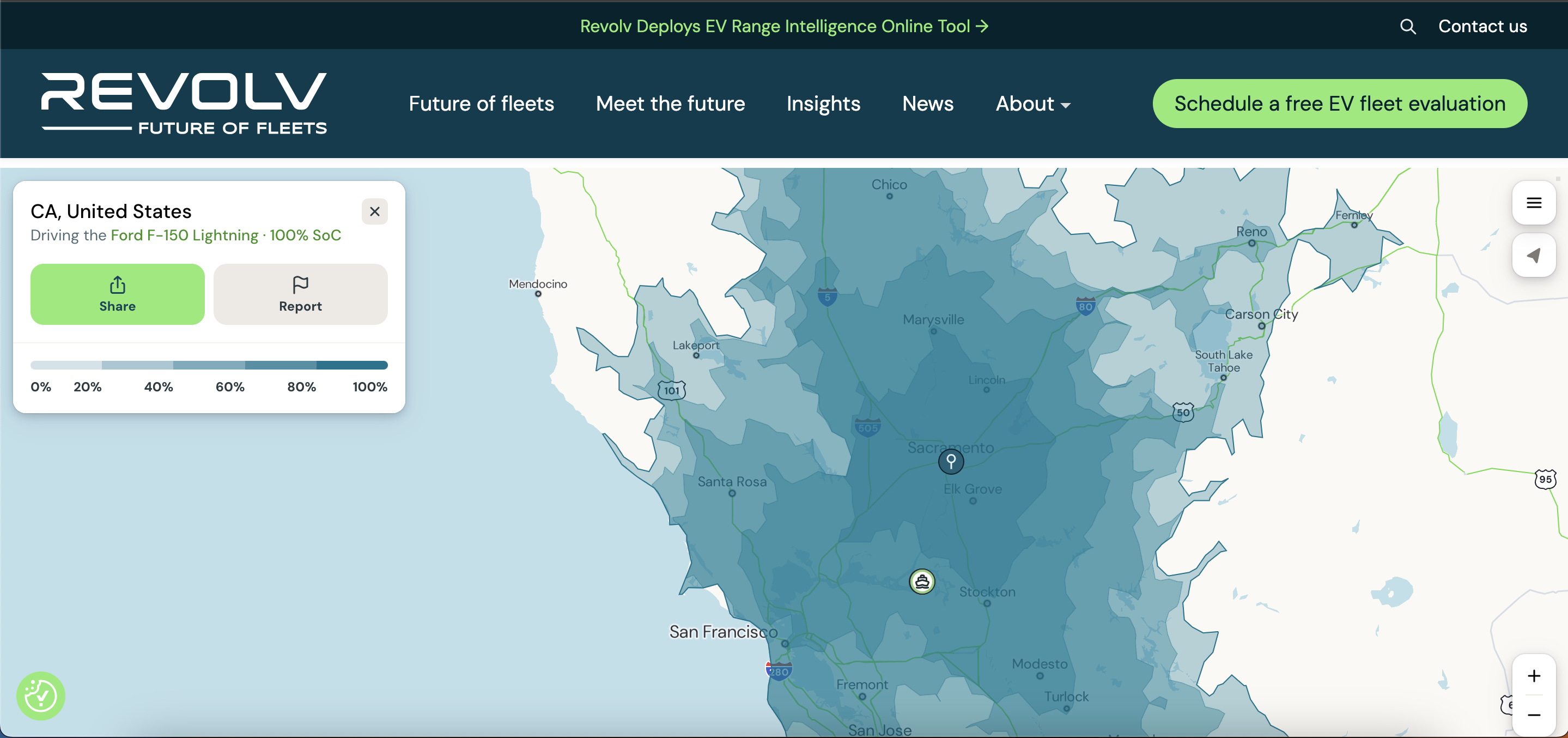Zoom in the map with plus
The height and width of the screenshot is (738, 1568).
coord(1534,675)
